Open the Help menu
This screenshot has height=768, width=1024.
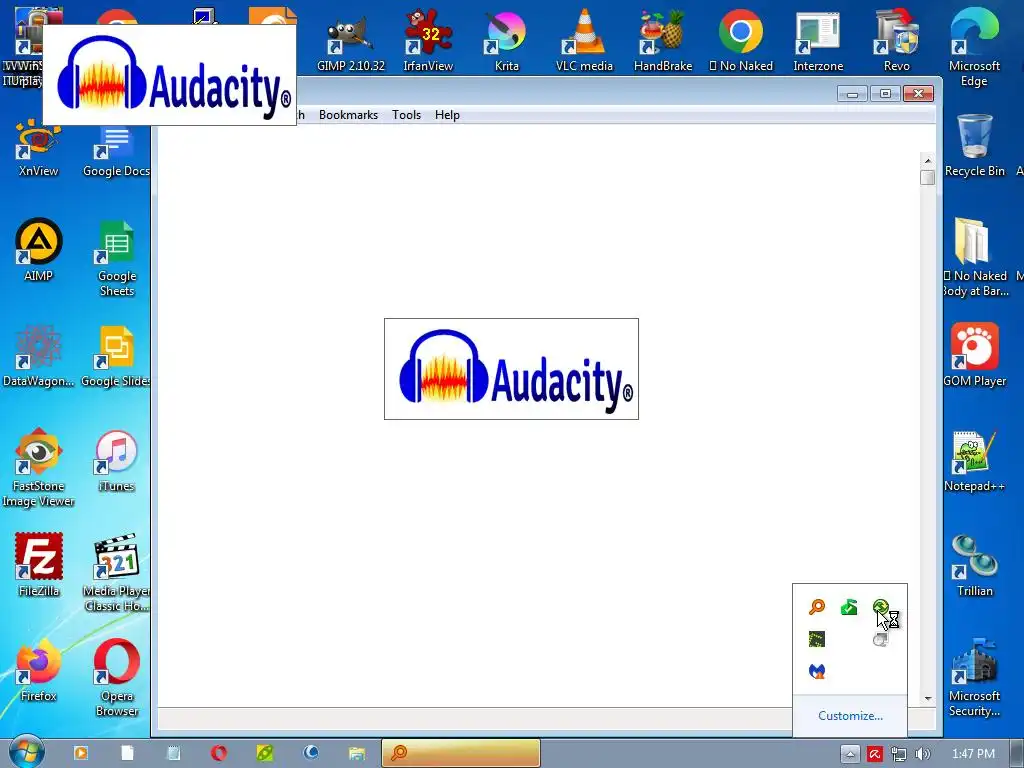[x=447, y=115]
